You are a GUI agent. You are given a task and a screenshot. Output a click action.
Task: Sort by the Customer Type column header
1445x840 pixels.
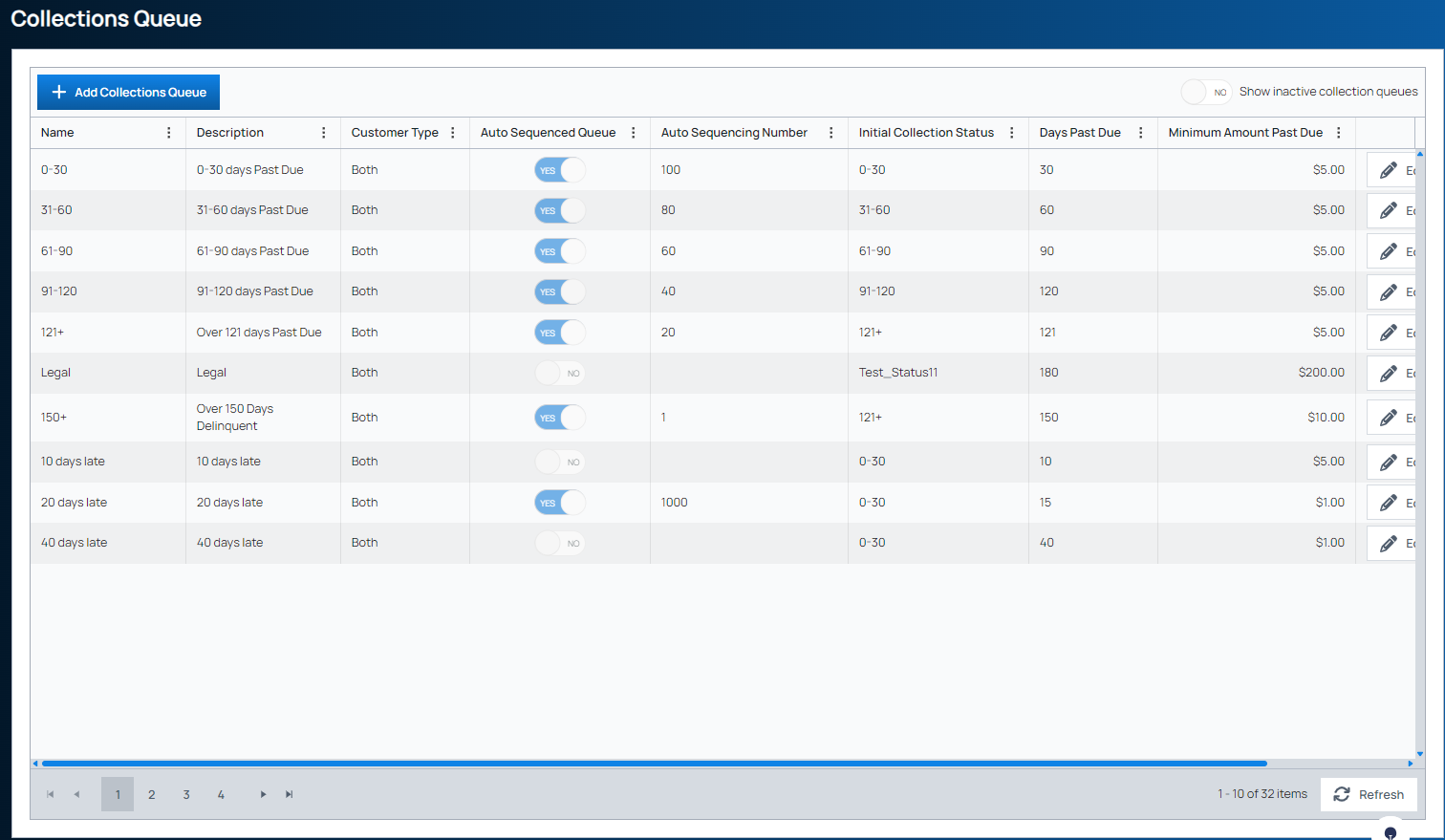click(395, 133)
